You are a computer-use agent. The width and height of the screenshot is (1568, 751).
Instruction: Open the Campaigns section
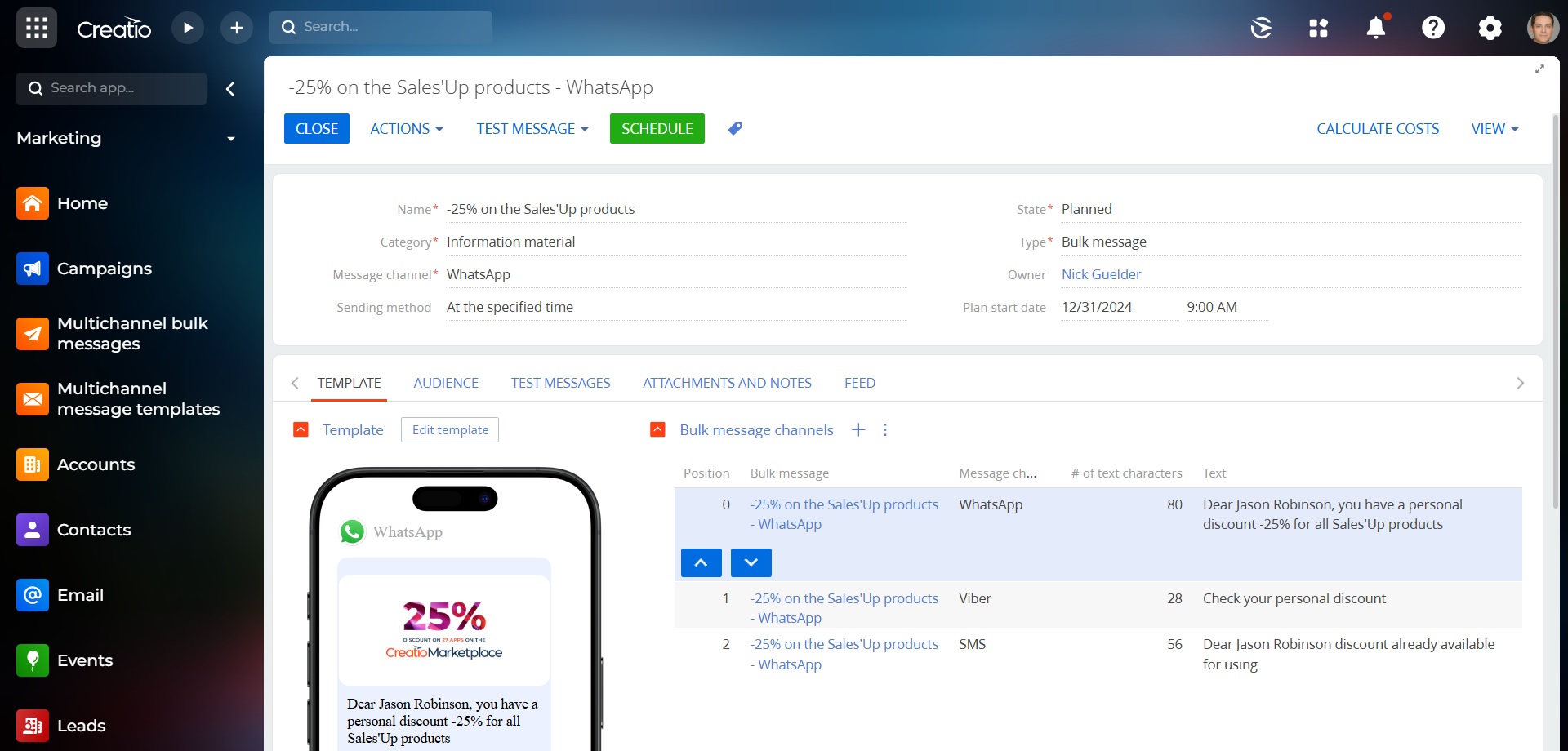point(104,269)
